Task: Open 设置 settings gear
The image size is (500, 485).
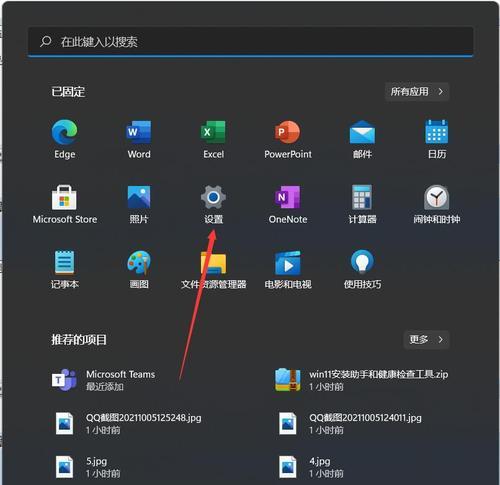Action: 213,197
